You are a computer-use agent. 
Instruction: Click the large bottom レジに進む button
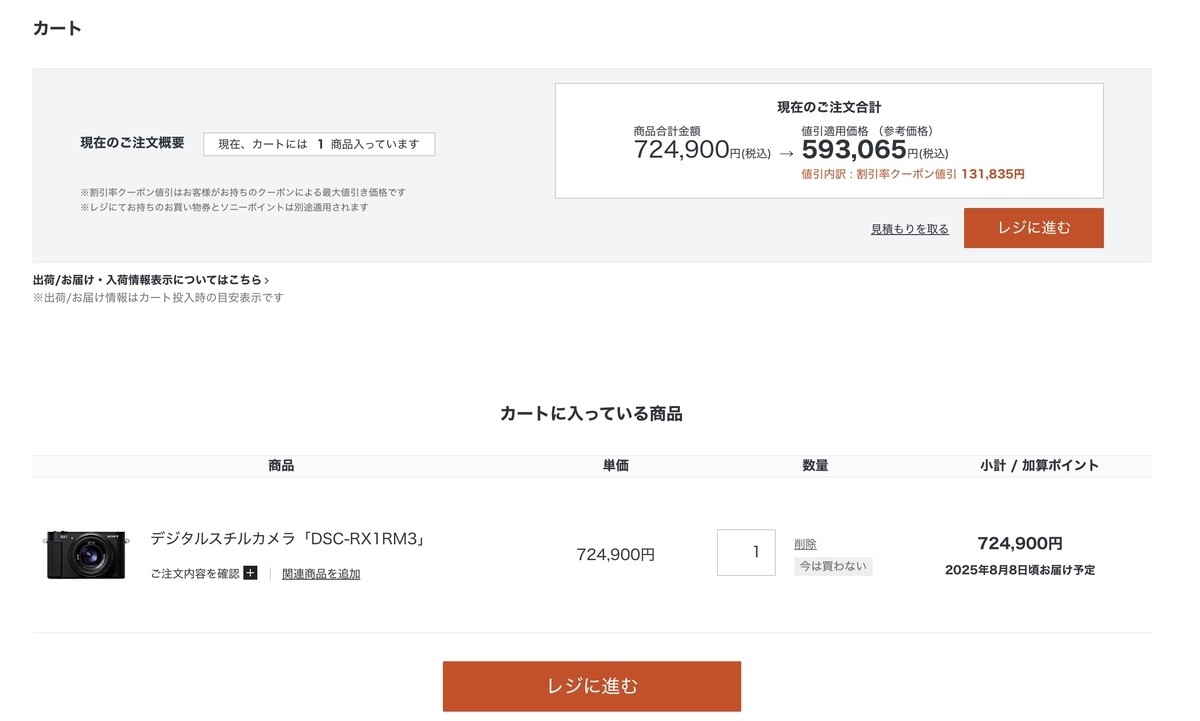(x=592, y=686)
